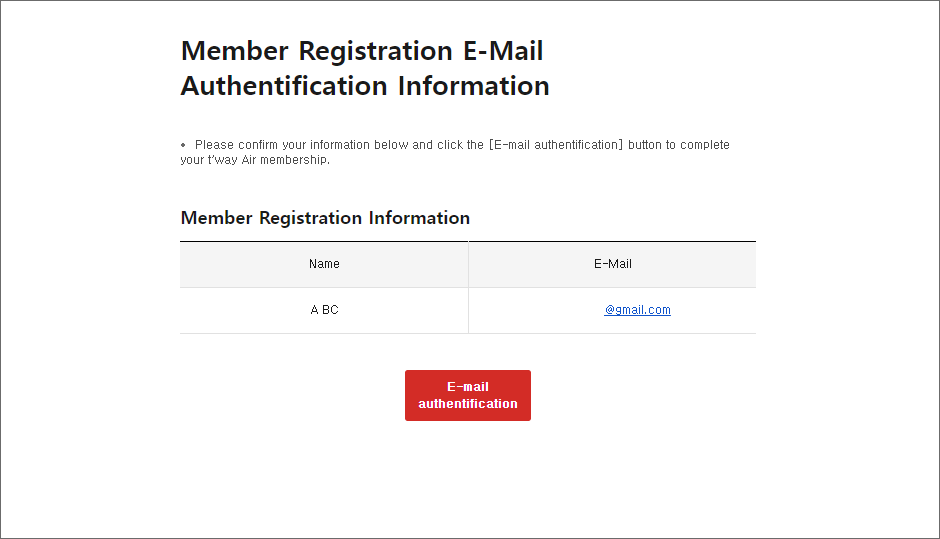Screen dimensions: 940x539
Task: Click the "E-Mail" column header cell
Action: pos(612,264)
